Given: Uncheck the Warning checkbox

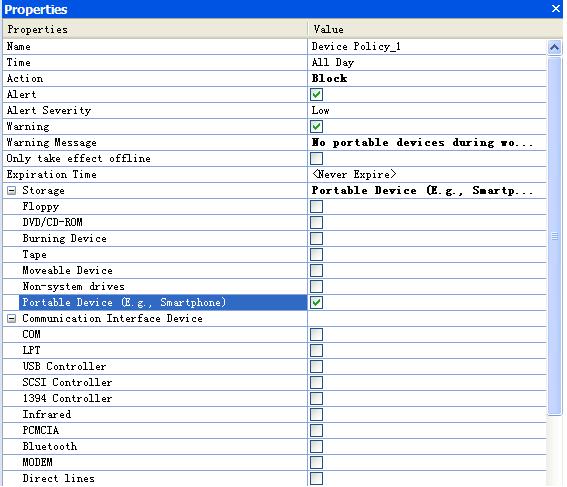Looking at the screenshot, I should (316, 127).
